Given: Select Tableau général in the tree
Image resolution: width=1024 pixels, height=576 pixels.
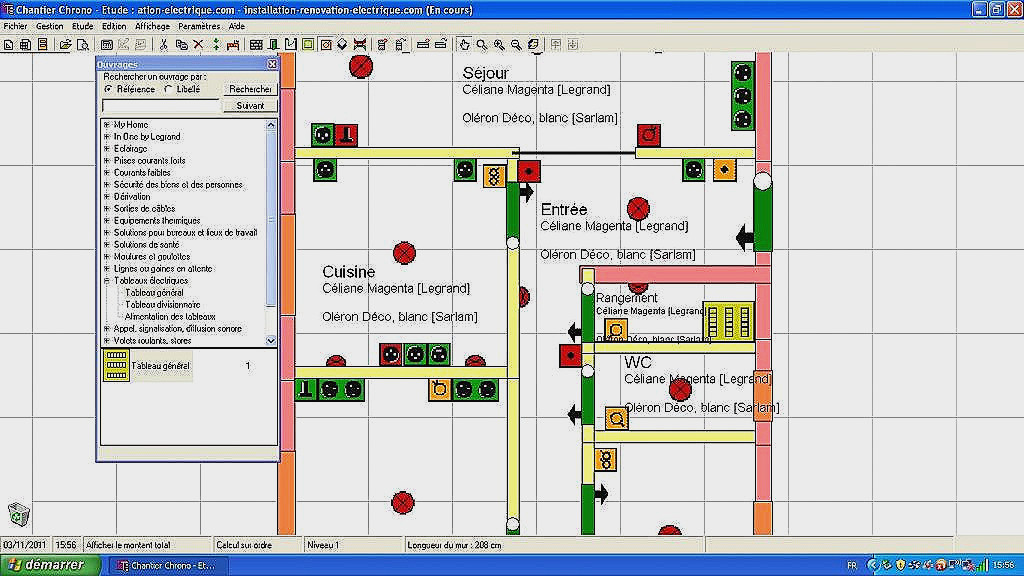Looking at the screenshot, I should click(x=154, y=293).
